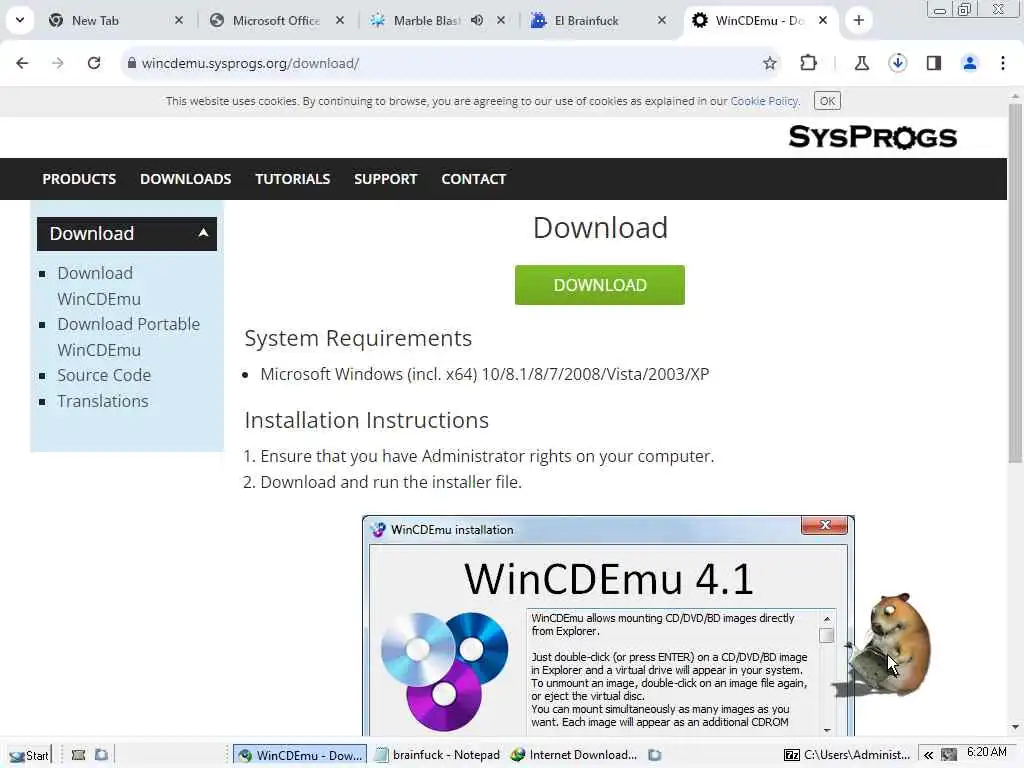Switch to WinCDEmu taskbar button
Image resolution: width=1024 pixels, height=768 pixels.
300,755
